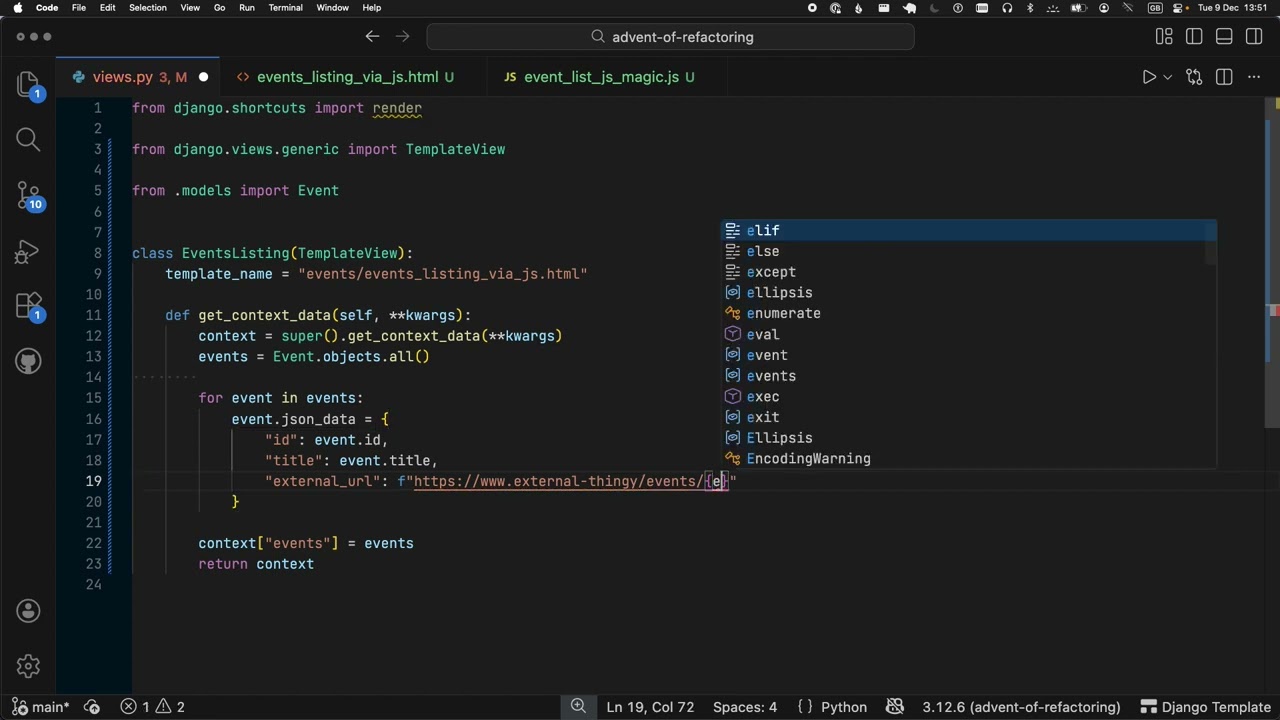Click the suggestion list scrollbar
Screen dimensions: 1280x720
pos(1211,242)
